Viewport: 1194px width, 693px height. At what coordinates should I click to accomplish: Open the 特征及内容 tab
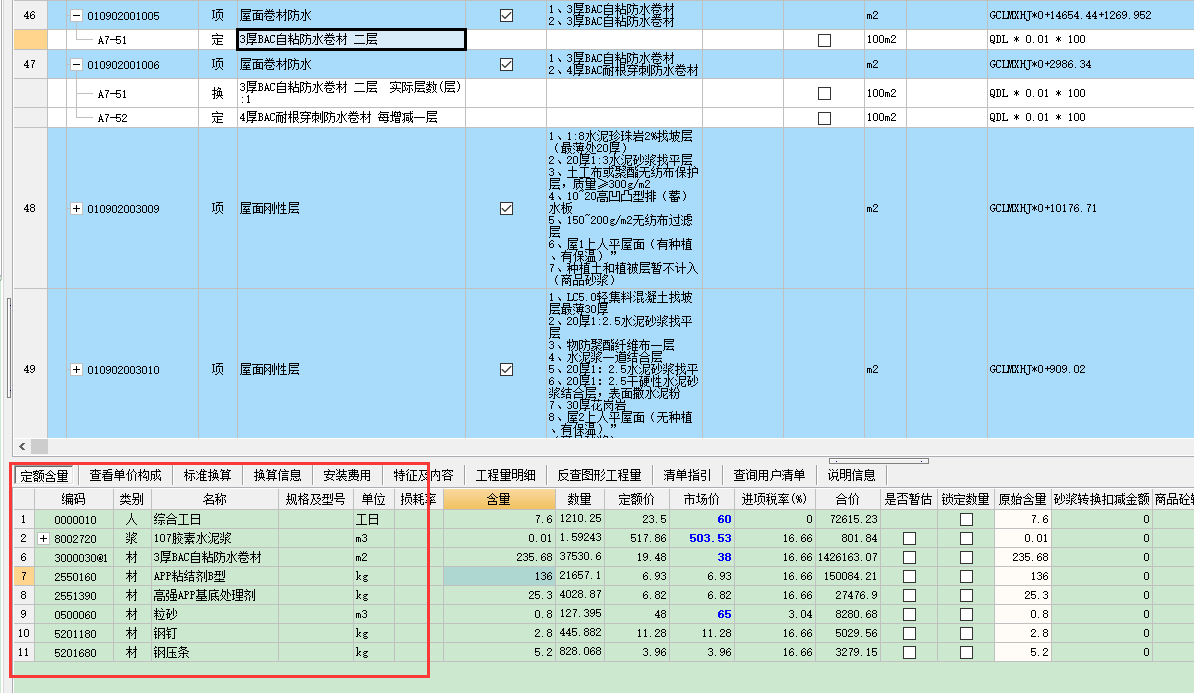pos(423,475)
